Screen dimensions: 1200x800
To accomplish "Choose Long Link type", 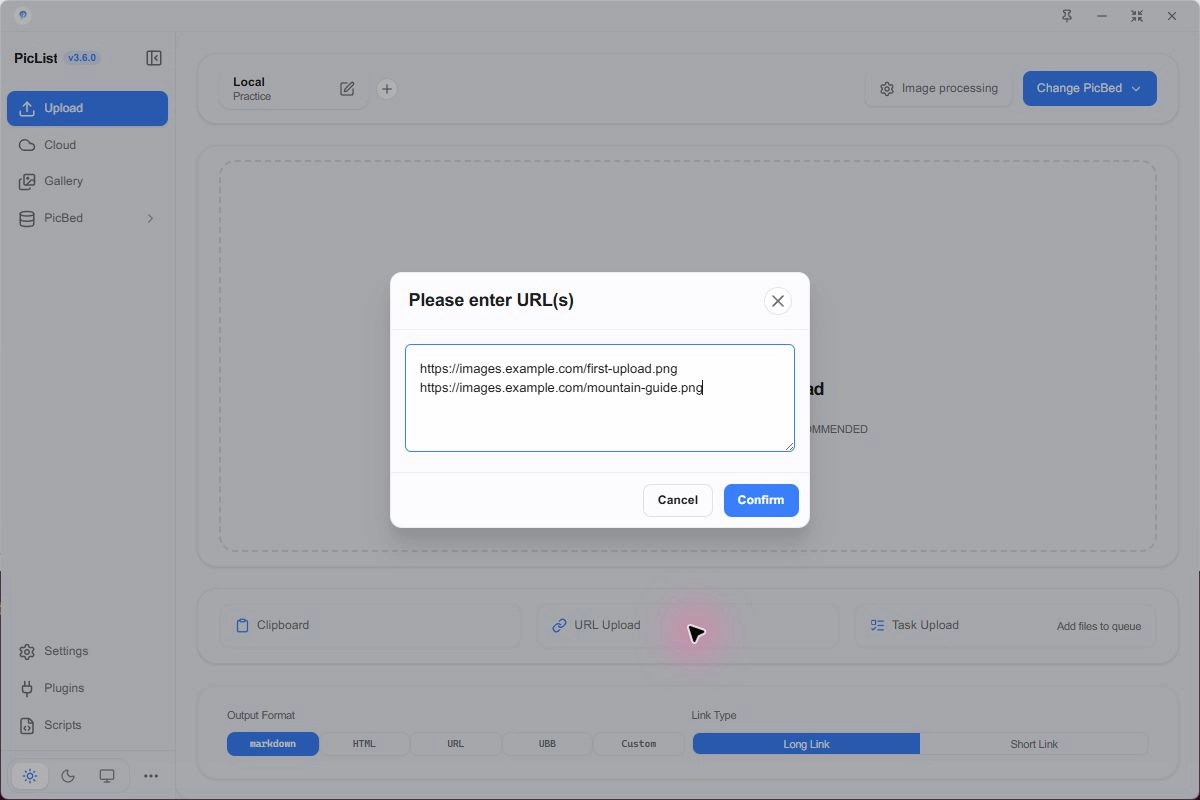I will 806,744.
